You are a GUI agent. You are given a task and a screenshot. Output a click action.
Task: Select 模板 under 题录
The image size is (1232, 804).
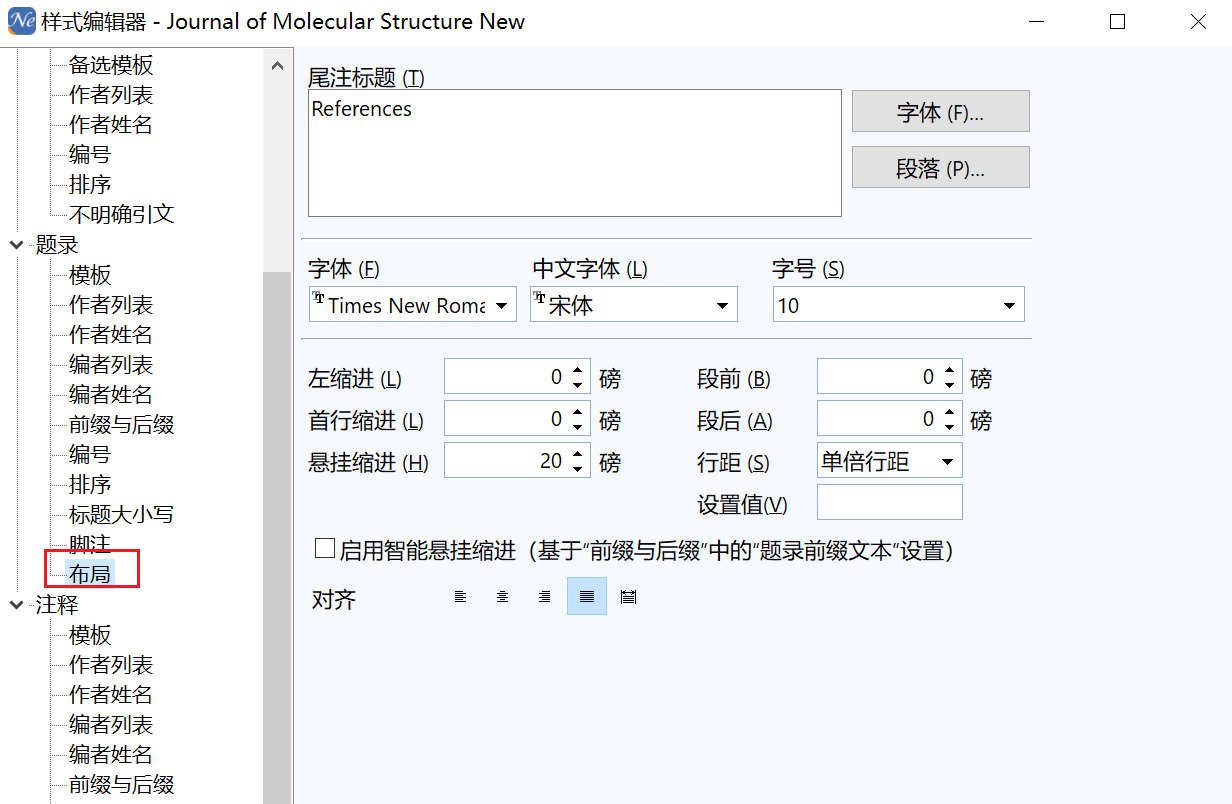90,274
